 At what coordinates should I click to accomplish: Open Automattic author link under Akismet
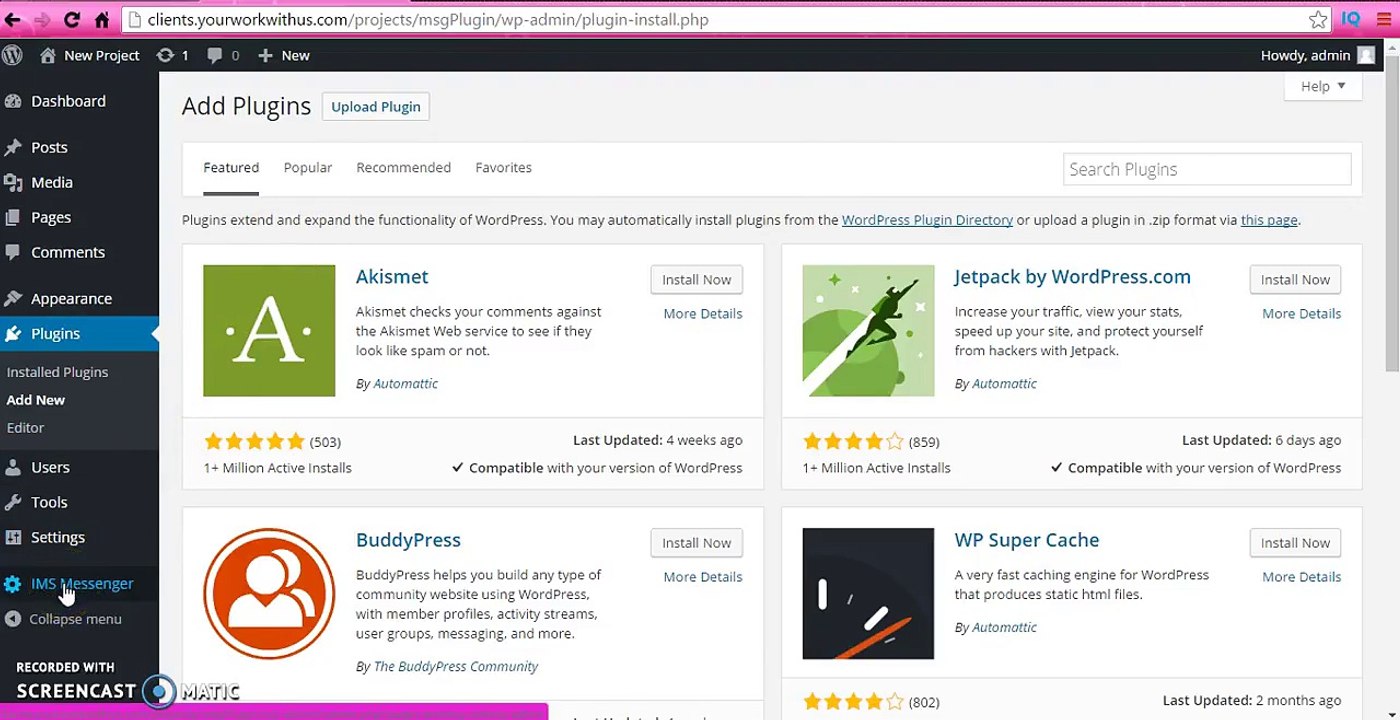(x=405, y=384)
